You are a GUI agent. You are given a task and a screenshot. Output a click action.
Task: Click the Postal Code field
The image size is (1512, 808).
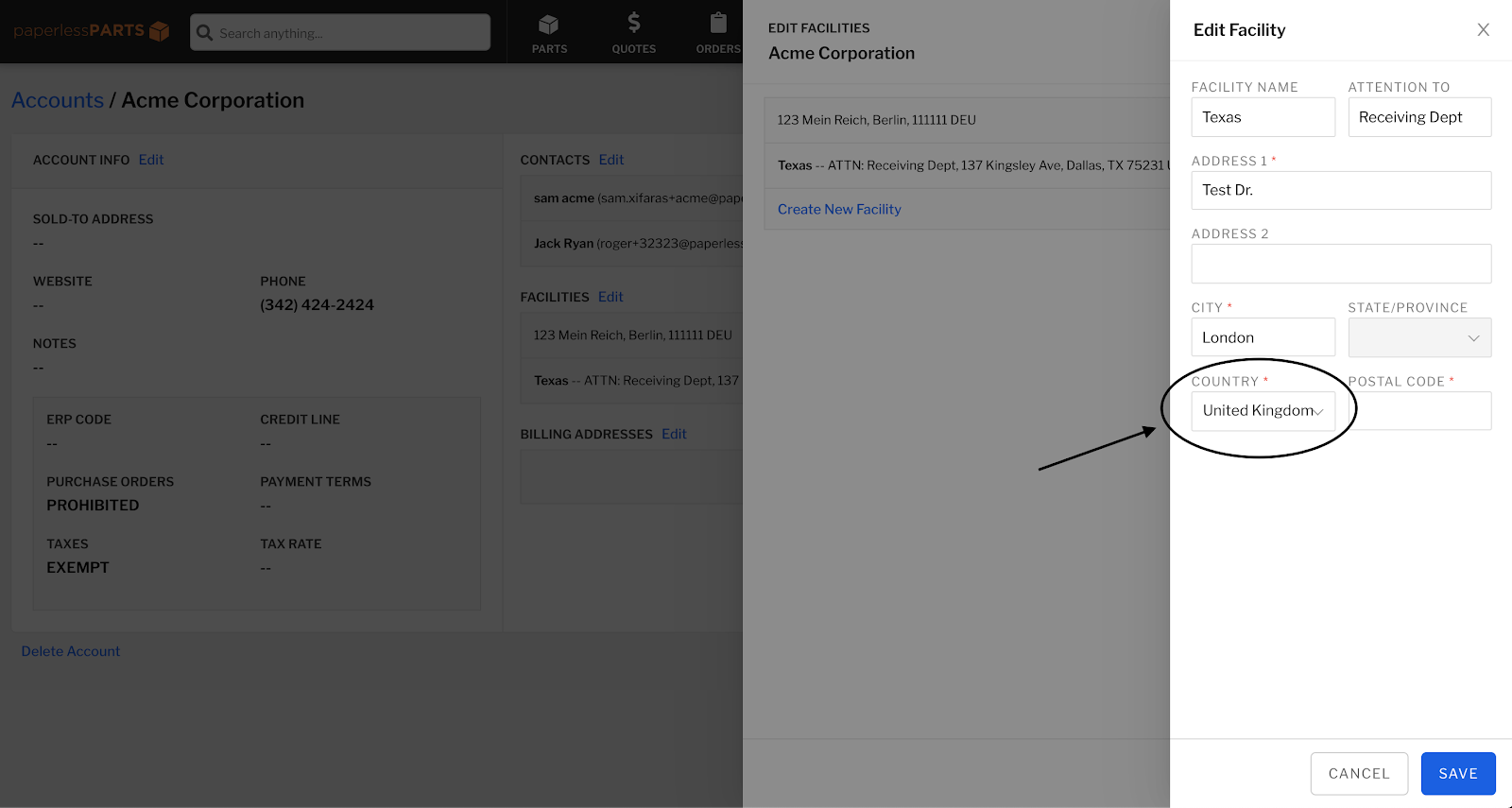[x=1419, y=411]
